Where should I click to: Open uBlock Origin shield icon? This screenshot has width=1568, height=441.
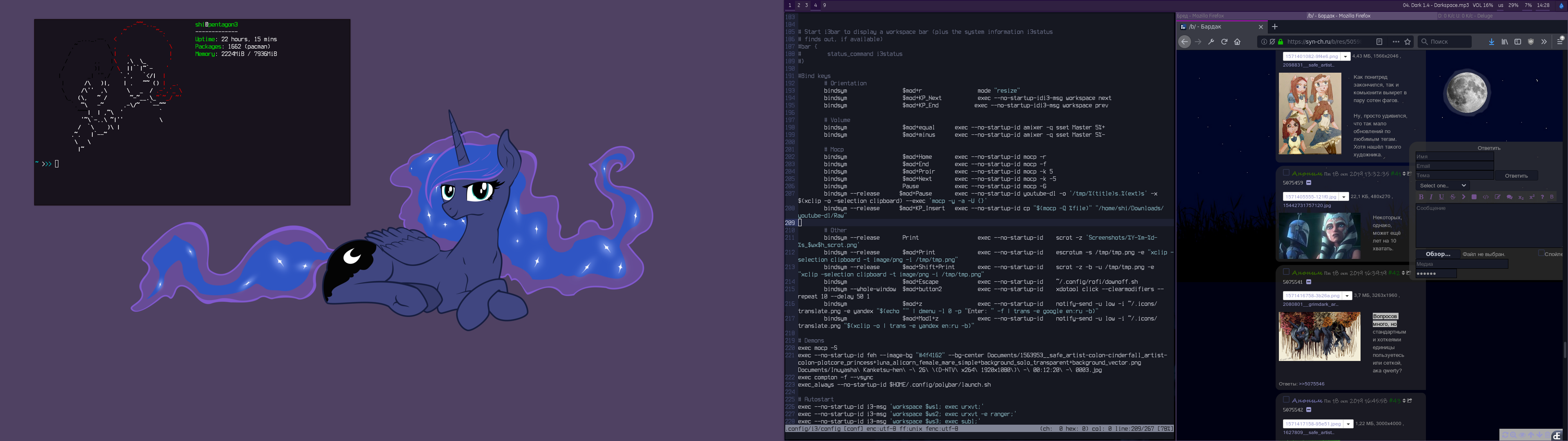(x=1531, y=41)
